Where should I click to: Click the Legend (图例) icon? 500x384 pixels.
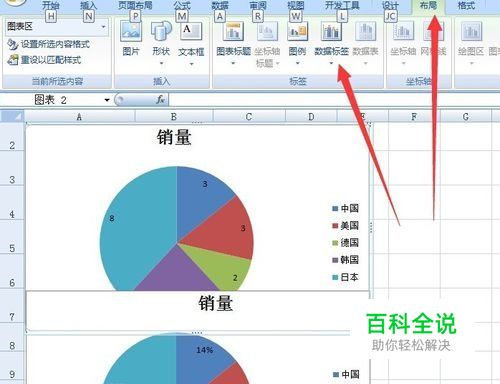[x=297, y=31]
